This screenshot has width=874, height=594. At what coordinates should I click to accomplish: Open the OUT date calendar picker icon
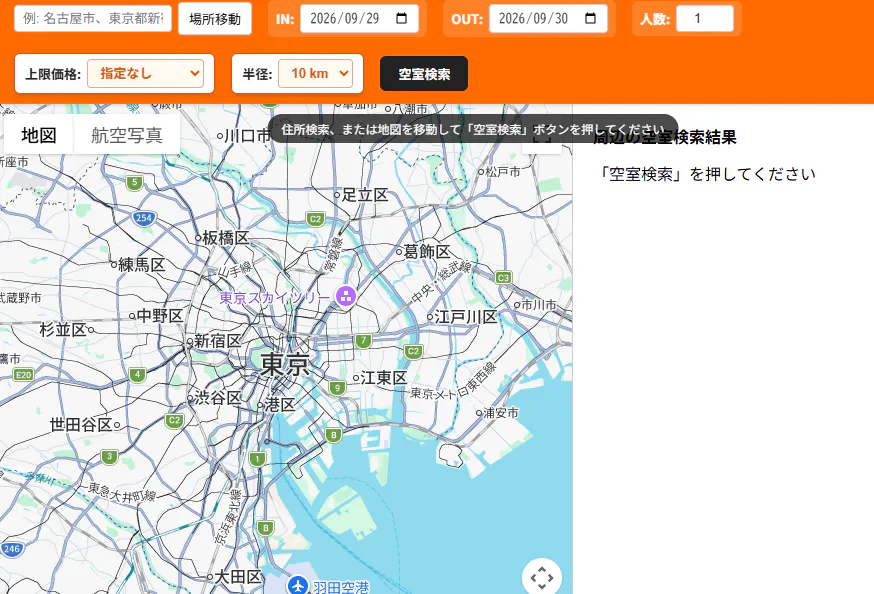pyautogui.click(x=590, y=18)
